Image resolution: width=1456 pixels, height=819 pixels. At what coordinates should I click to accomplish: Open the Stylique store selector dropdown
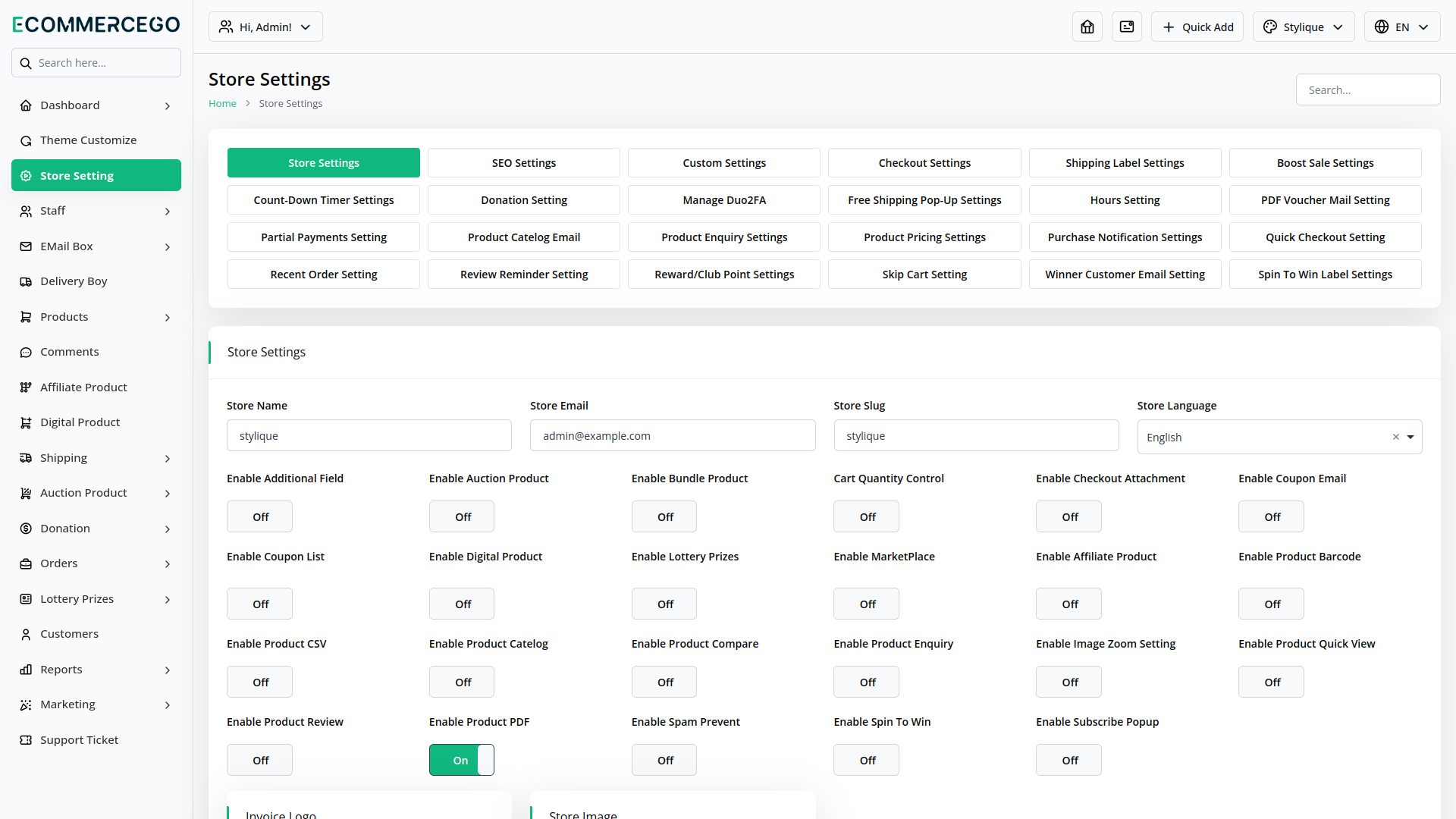tap(1304, 27)
